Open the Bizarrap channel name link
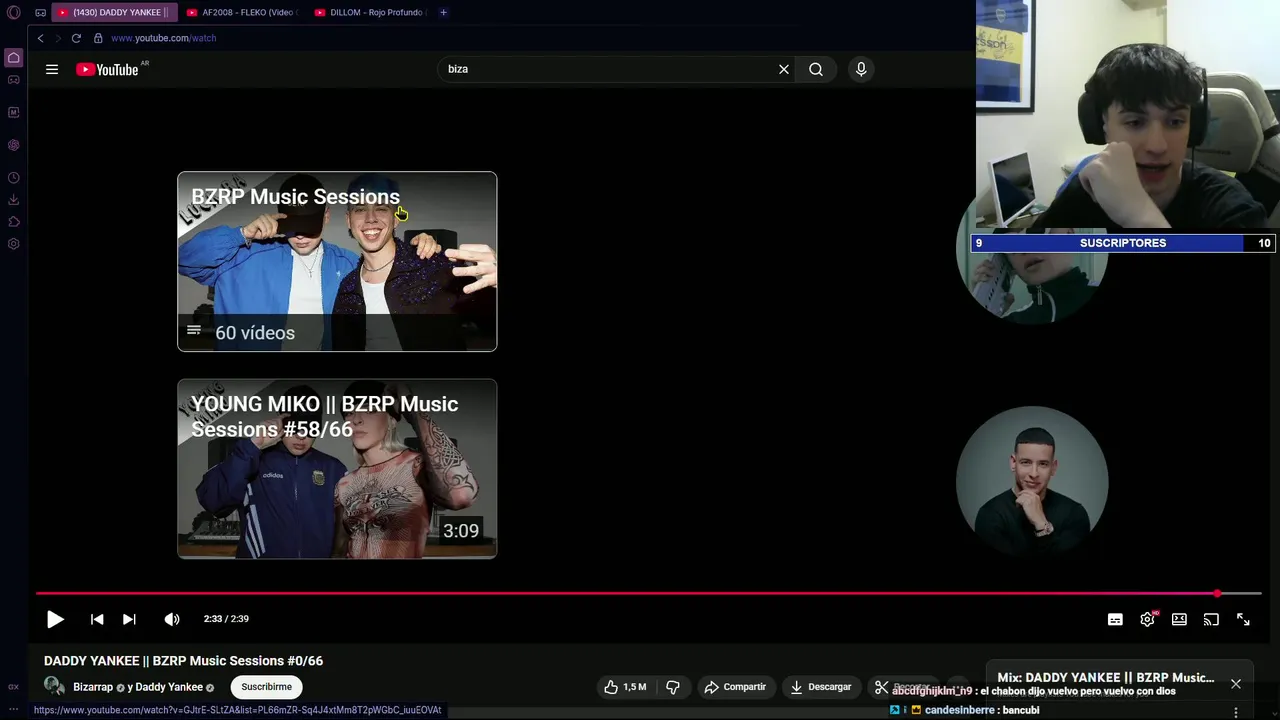This screenshot has height=720, width=1280. point(93,687)
